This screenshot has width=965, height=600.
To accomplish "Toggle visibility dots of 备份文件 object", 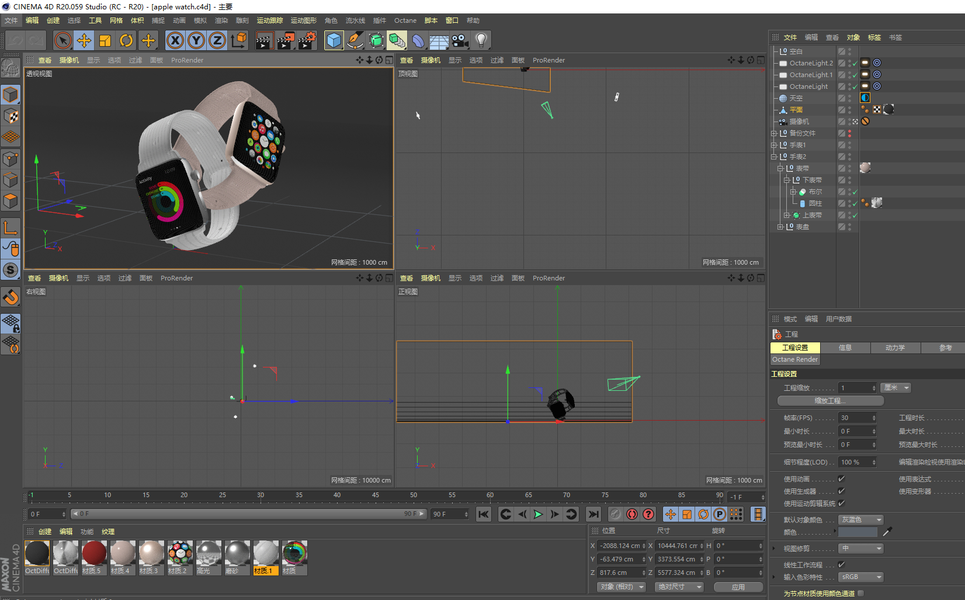I will coord(850,133).
